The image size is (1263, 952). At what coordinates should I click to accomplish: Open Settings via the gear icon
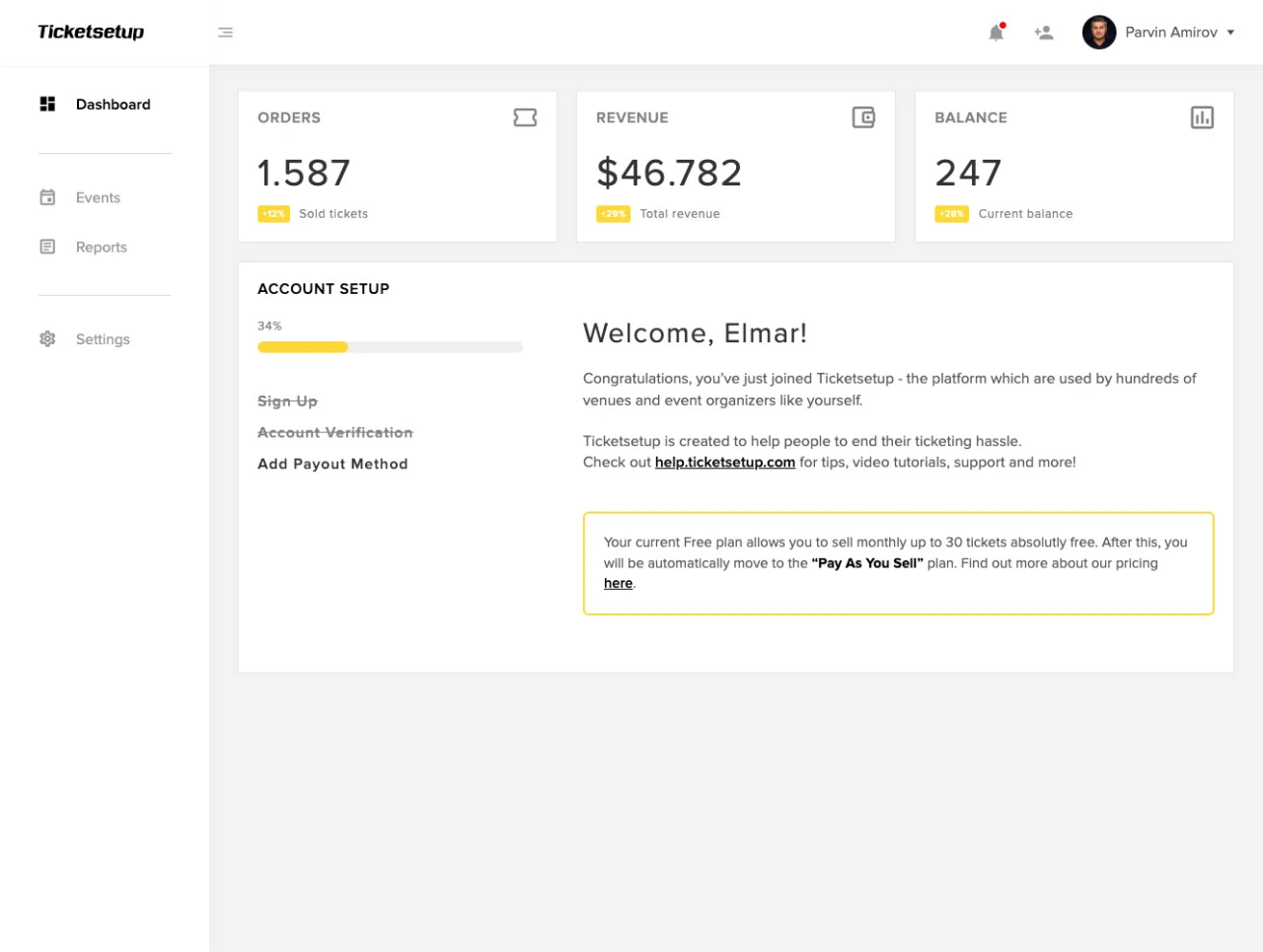pyautogui.click(x=46, y=338)
